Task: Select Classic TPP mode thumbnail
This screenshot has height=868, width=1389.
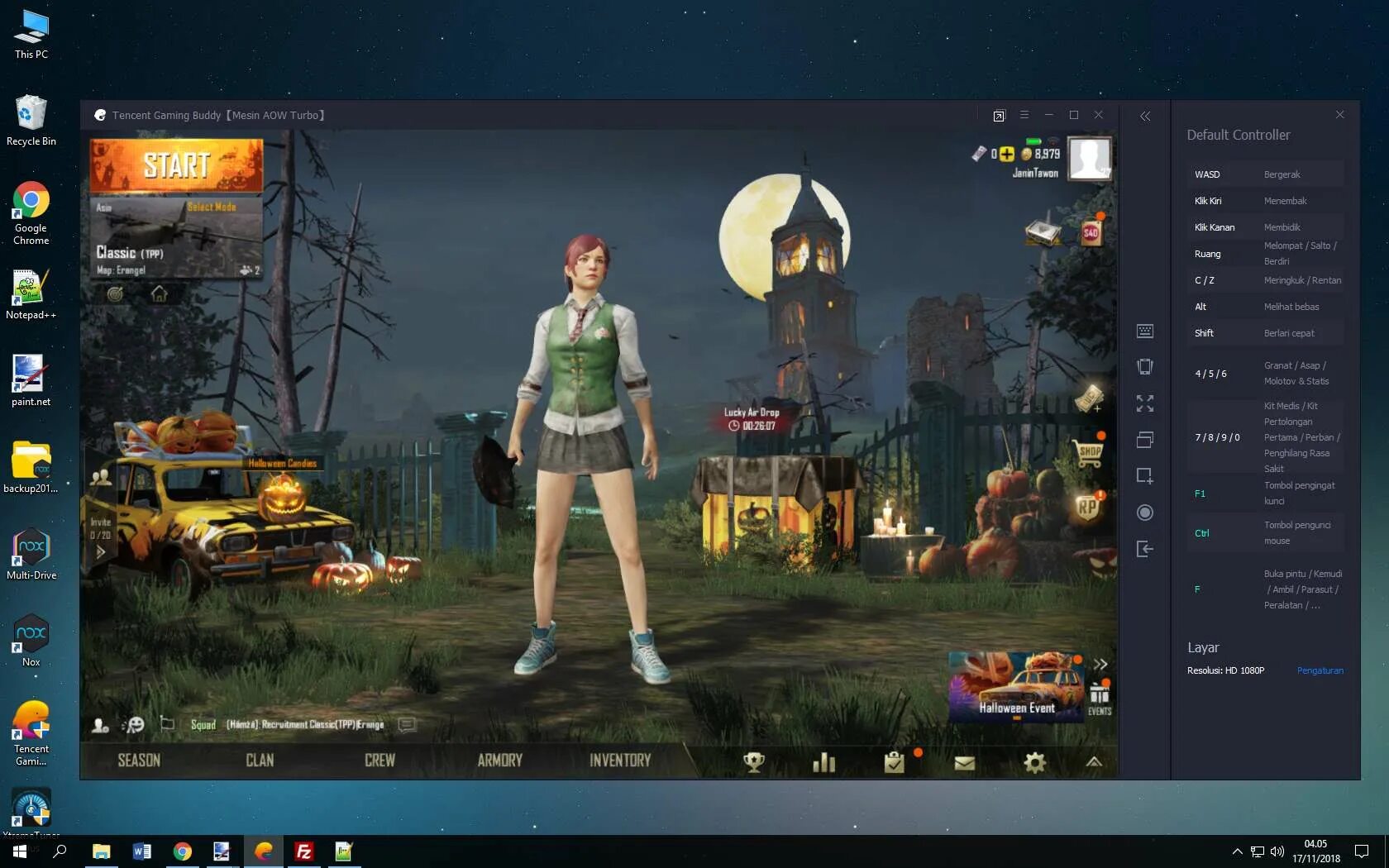Action: click(176, 240)
